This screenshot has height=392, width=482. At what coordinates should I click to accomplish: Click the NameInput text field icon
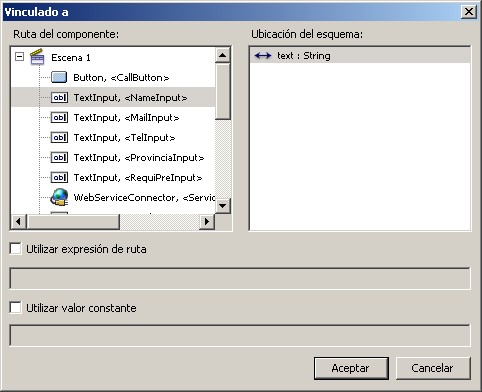pos(59,97)
